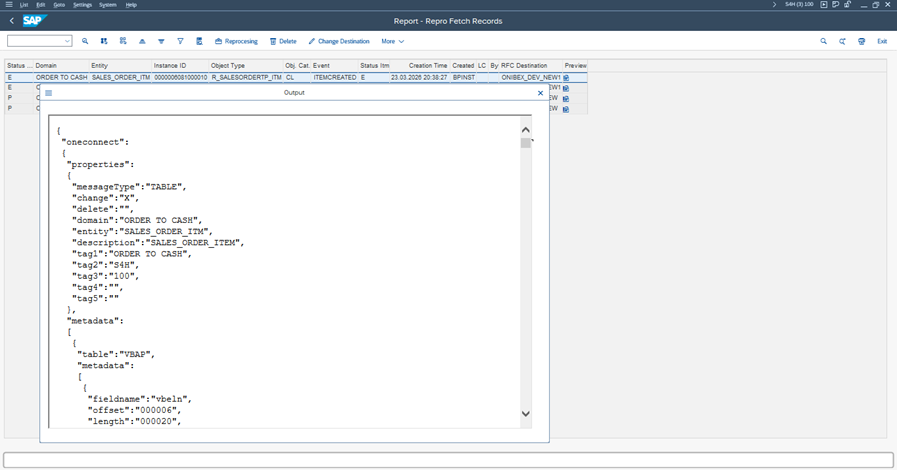Close the Output dialog
897x470 pixels.
[x=540, y=93]
